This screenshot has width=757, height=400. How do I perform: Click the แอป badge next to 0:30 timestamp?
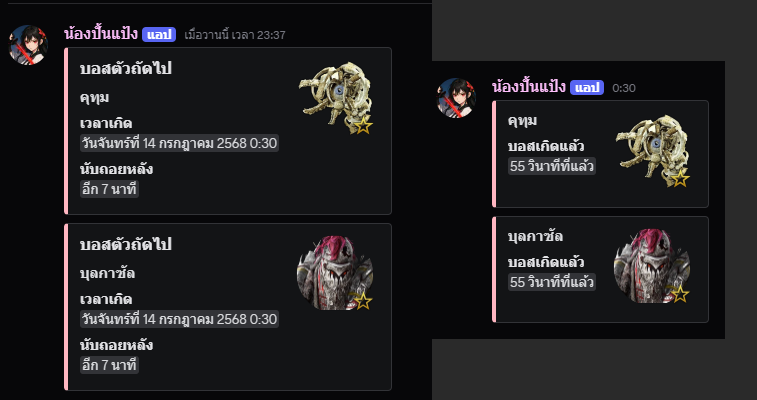click(587, 88)
